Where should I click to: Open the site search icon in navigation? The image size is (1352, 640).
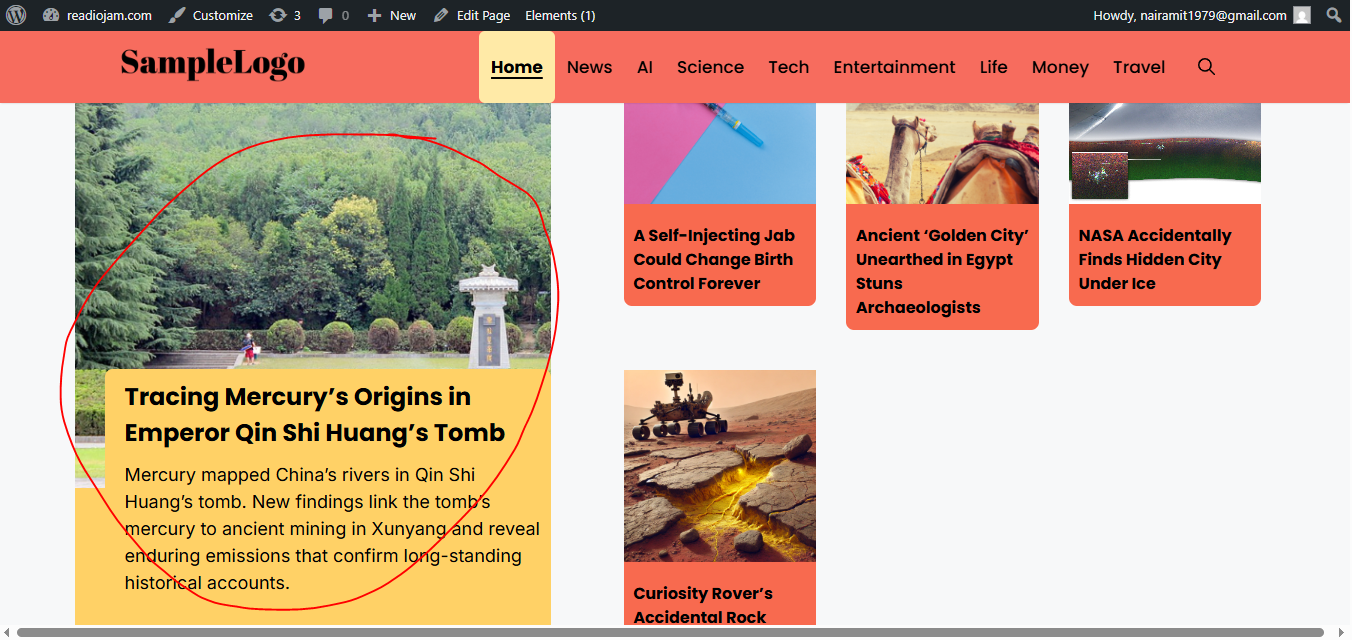coord(1206,67)
